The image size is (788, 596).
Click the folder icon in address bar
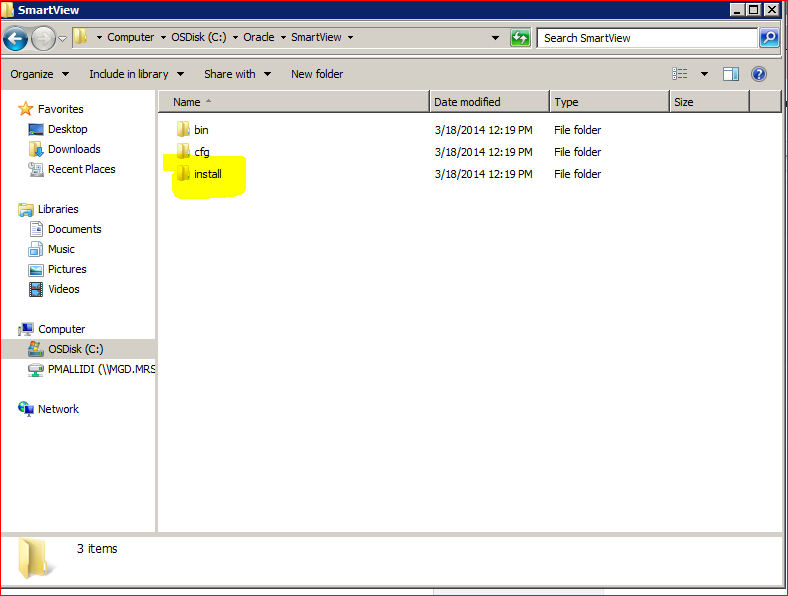[x=80, y=37]
